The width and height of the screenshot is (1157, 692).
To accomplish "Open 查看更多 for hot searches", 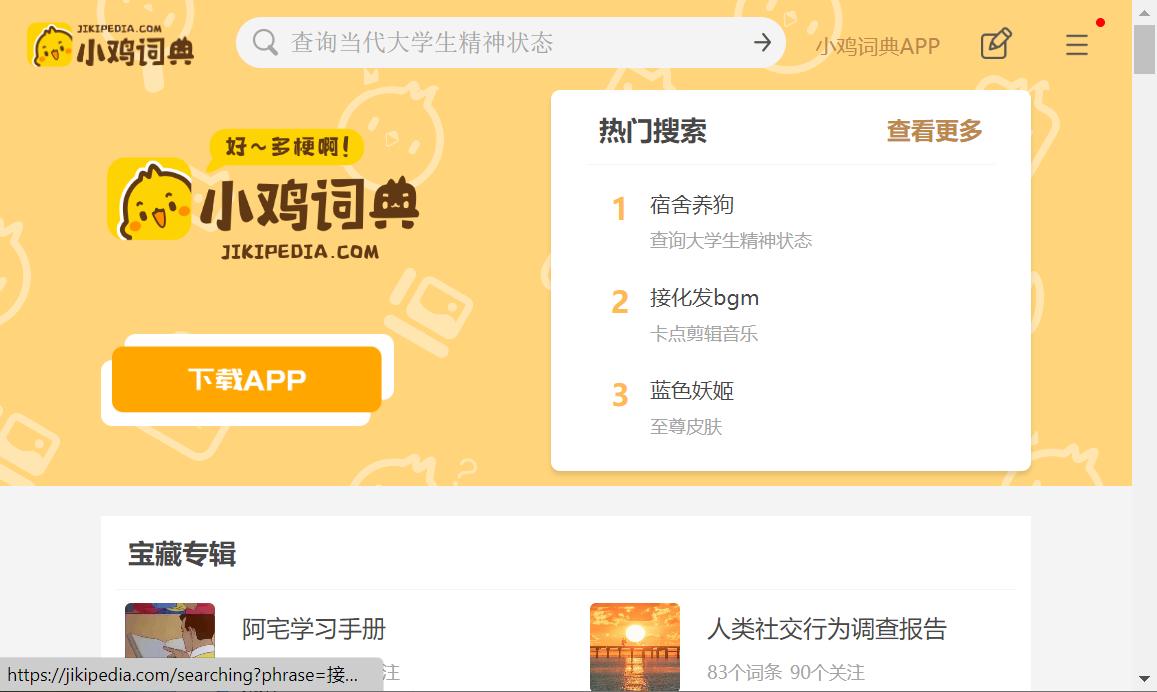I will (x=934, y=131).
